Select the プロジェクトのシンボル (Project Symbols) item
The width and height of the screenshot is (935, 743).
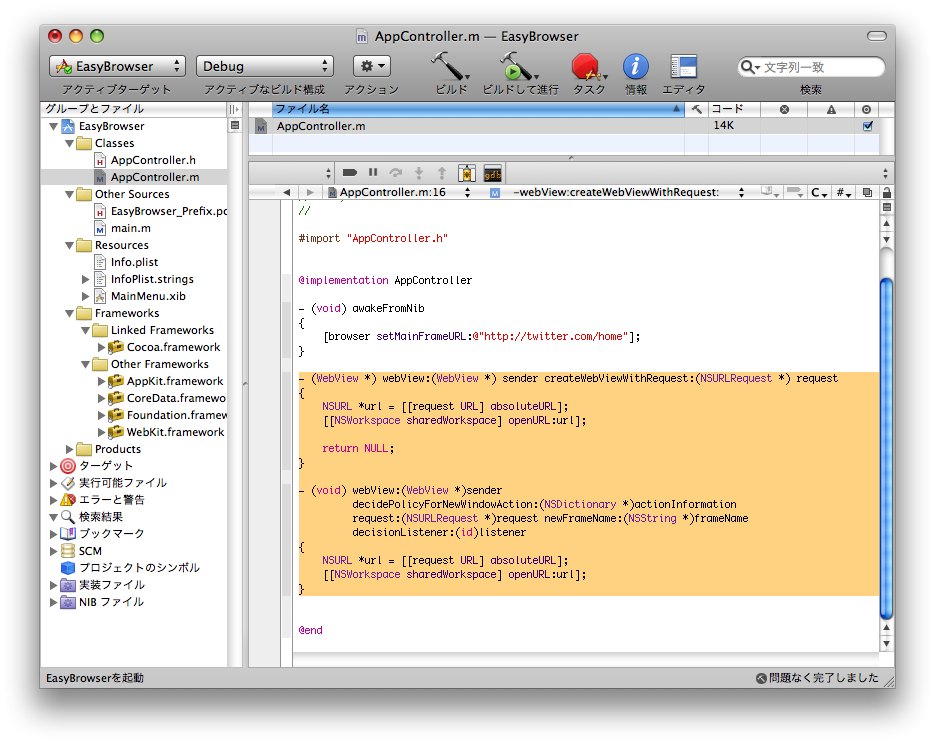139,568
